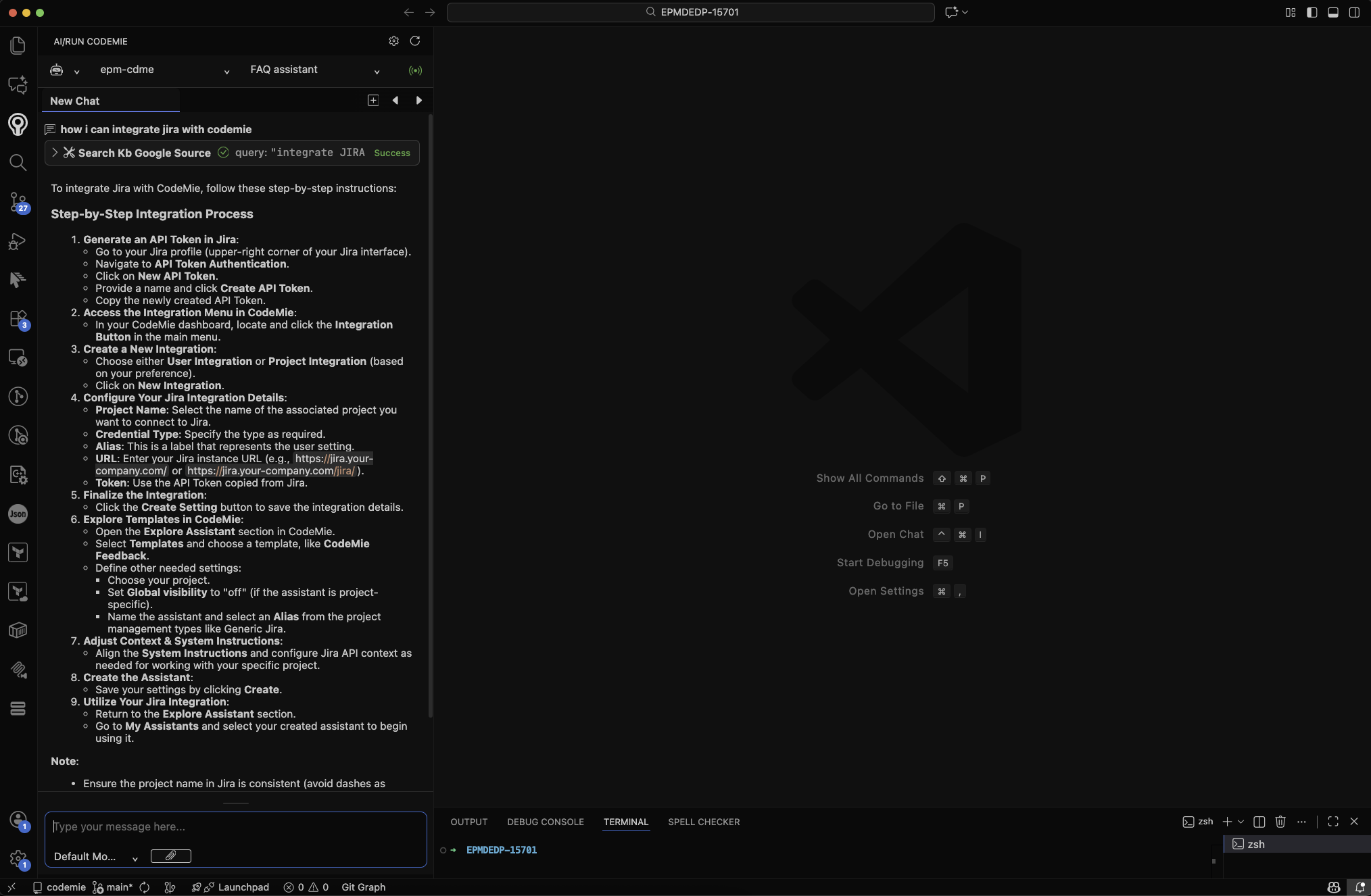Toggle primary sidebar layout button
This screenshot has height=896, width=1371.
[x=1312, y=12]
